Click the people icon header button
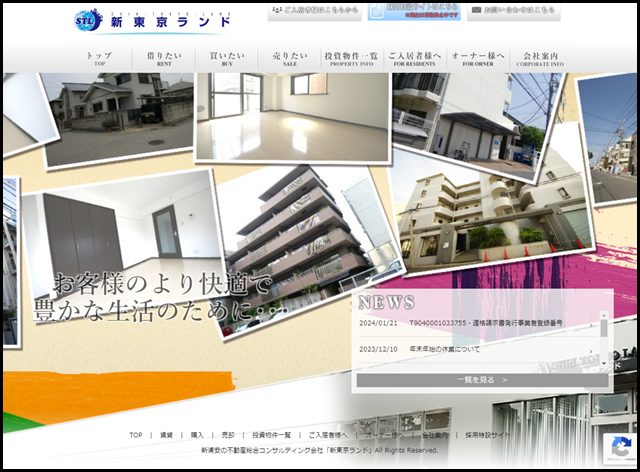Viewport: 640px width, 472px height. 314,11
